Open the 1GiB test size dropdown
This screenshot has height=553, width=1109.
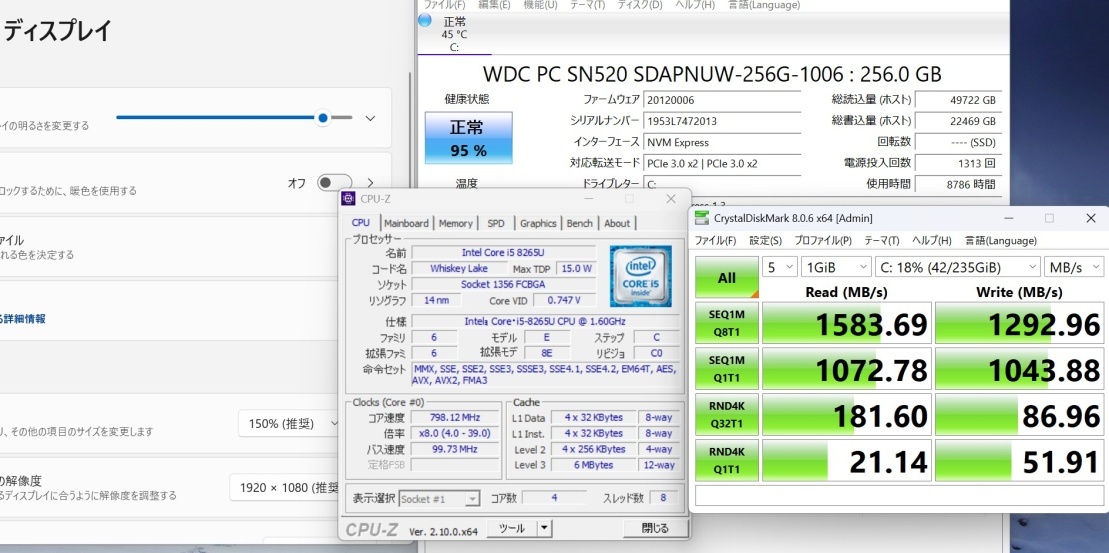[x=836, y=267]
